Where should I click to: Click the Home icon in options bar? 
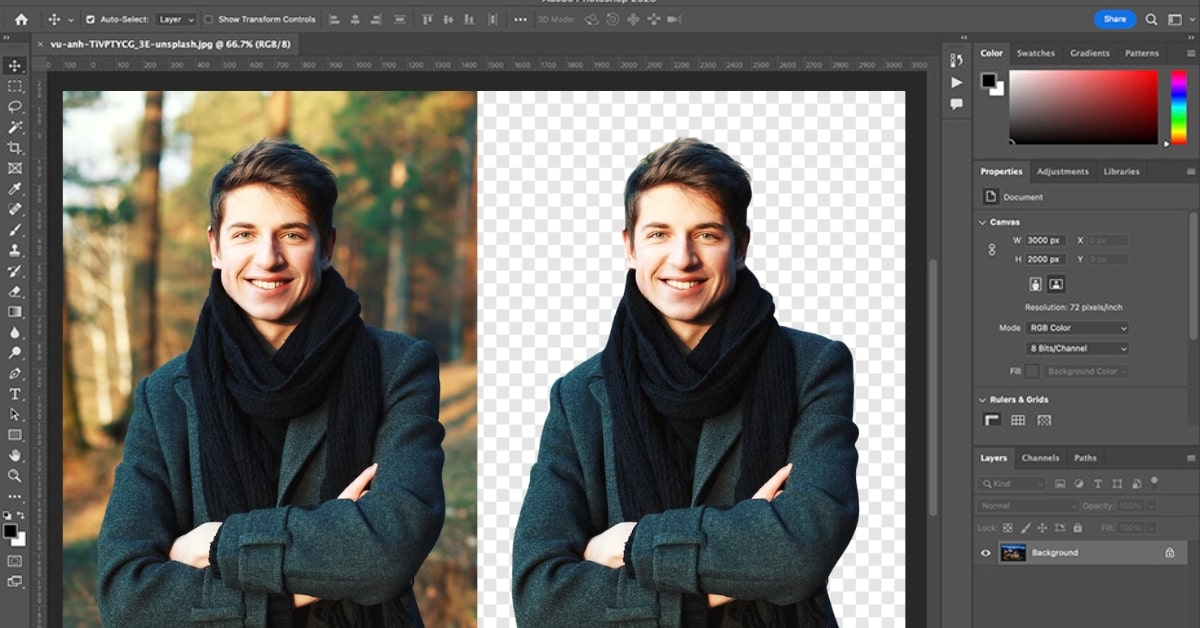[21, 19]
